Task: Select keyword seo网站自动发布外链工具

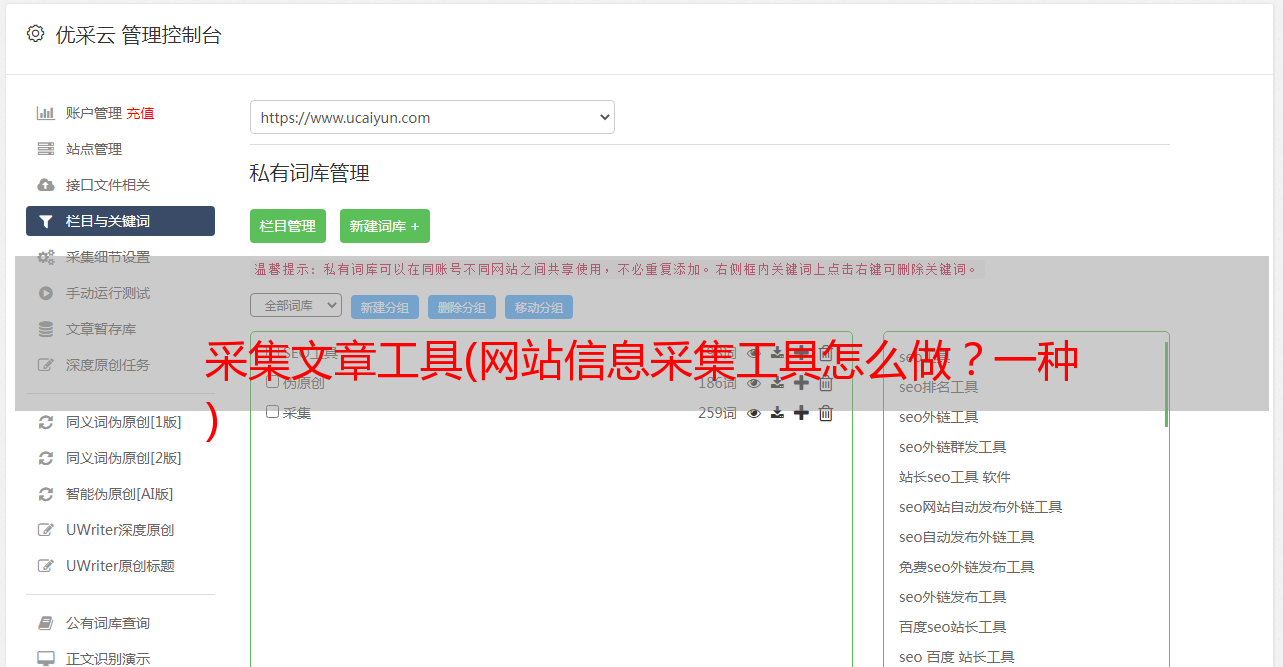Action: tap(981, 507)
